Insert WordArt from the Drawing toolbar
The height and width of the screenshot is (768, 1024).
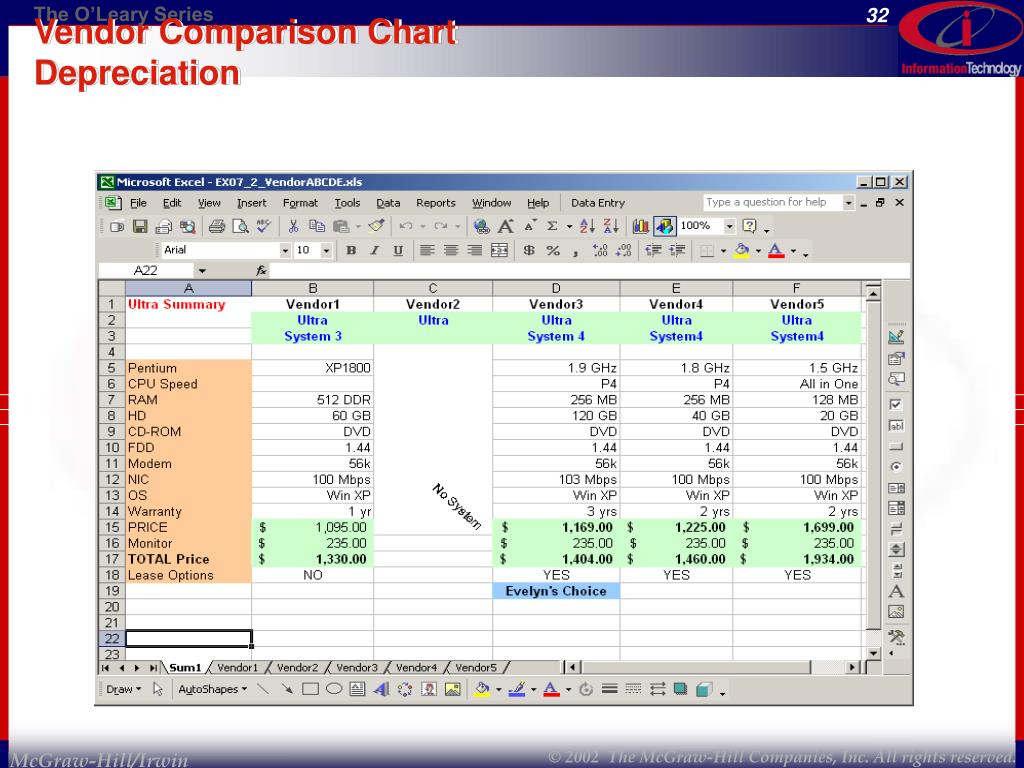click(381, 690)
